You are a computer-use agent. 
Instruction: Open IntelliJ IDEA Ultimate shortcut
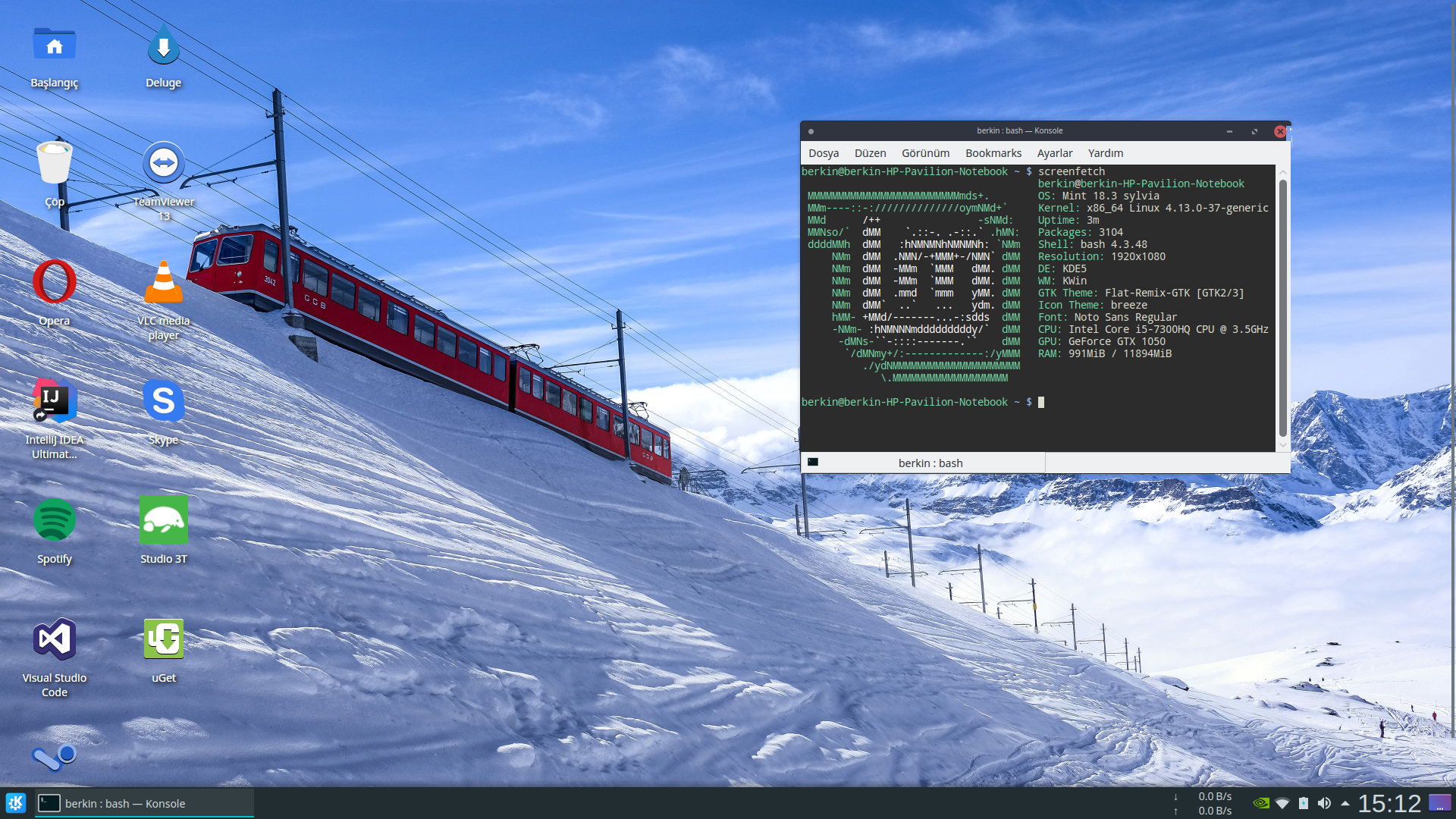(x=55, y=400)
